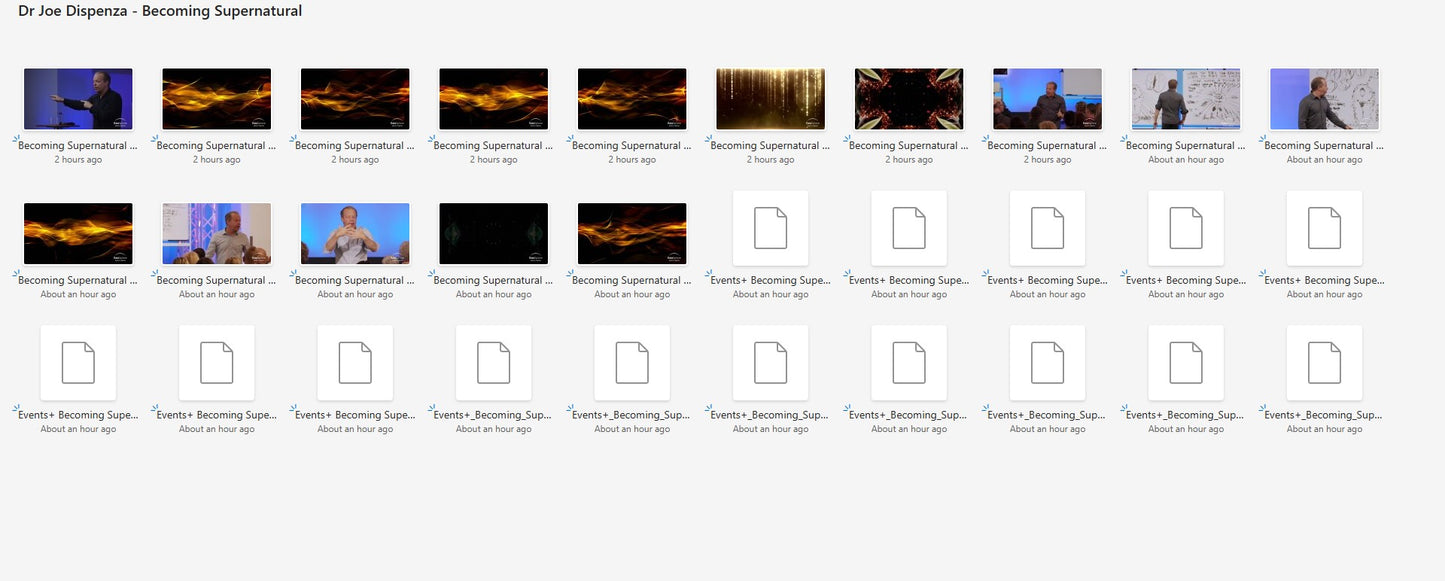The width and height of the screenshot is (1445, 581).
Task: Open video of speaker in white shirt with audience
Action: (216, 233)
